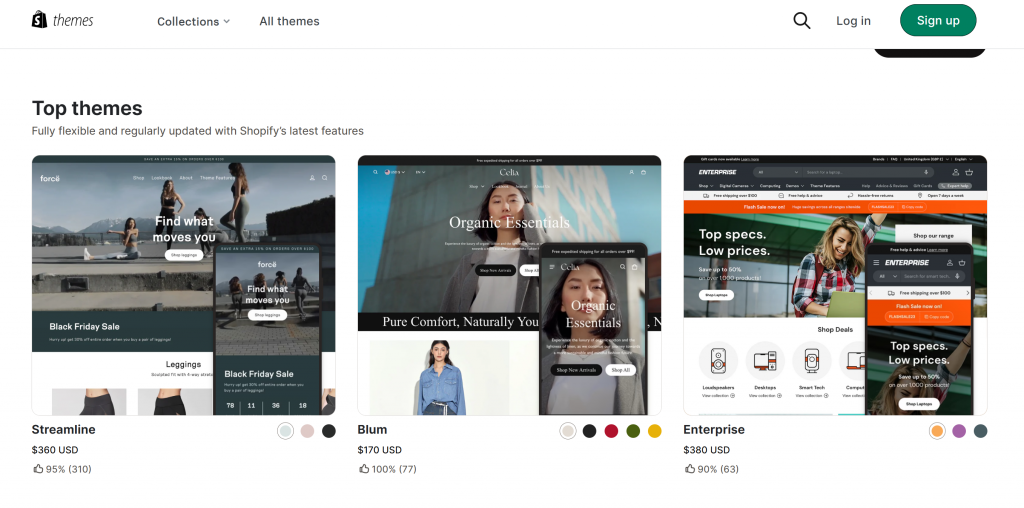Click thumbs-up icon under Enterprise
Screen dimensions: 1024x508
pyautogui.click(x=690, y=468)
